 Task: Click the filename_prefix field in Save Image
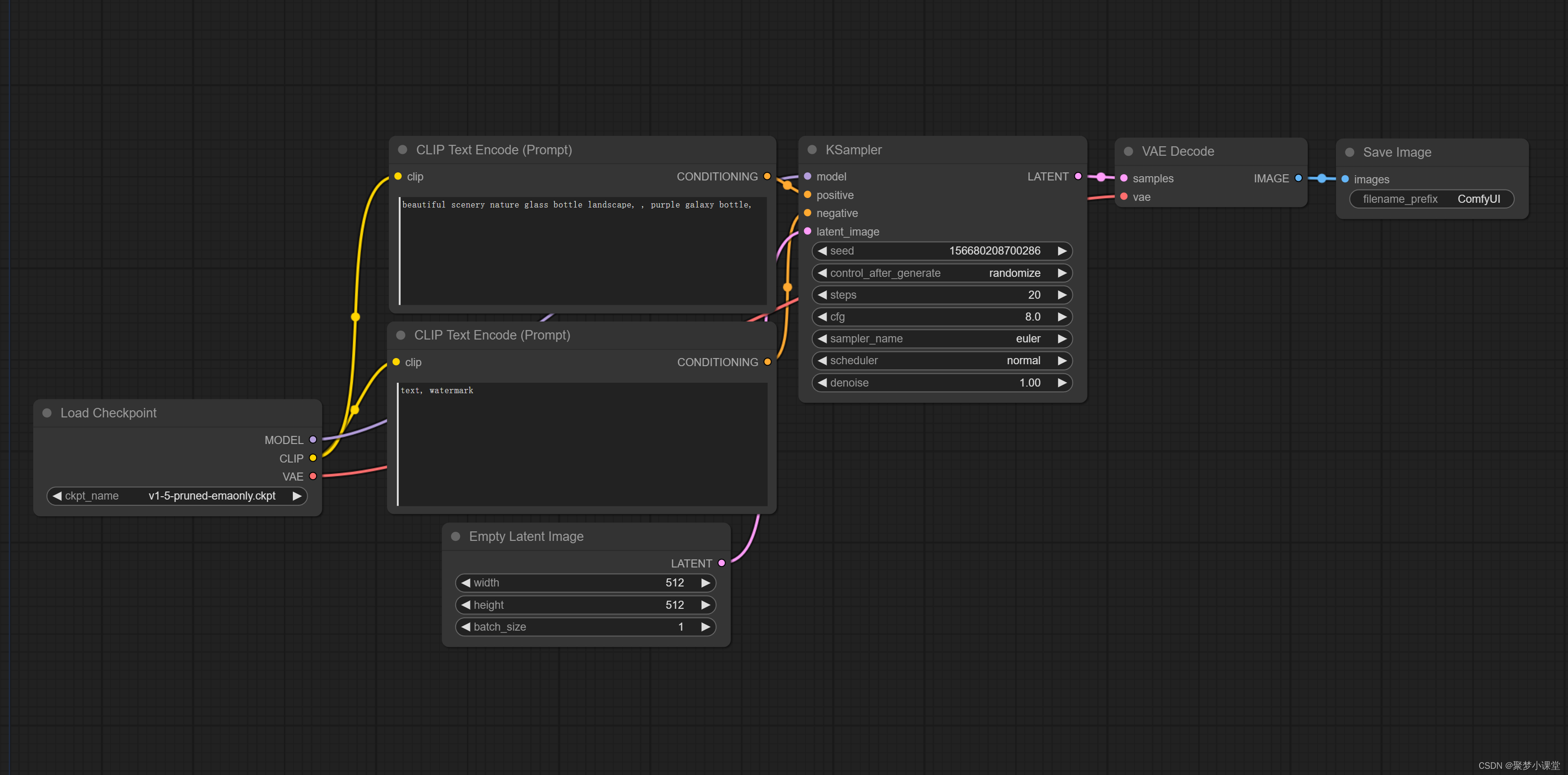[x=1431, y=199]
